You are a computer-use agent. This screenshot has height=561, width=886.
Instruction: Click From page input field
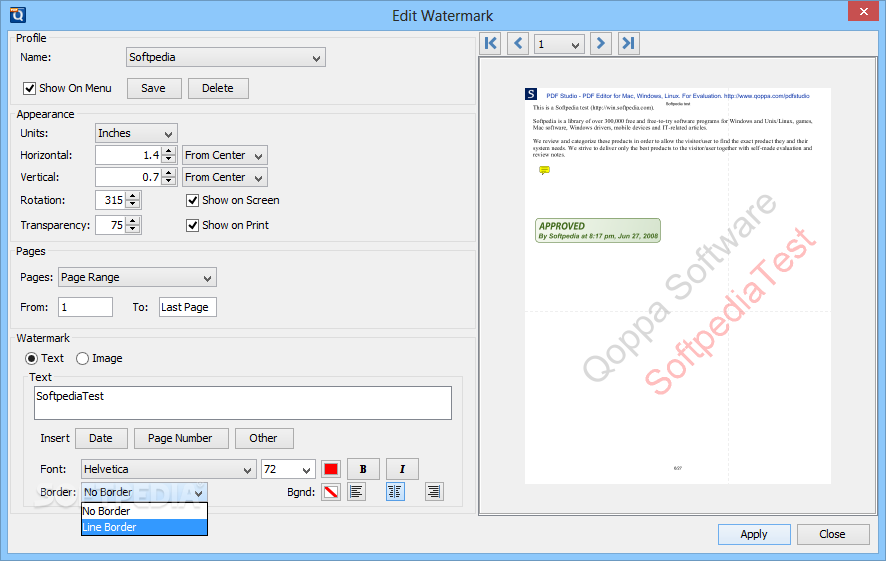(x=85, y=307)
